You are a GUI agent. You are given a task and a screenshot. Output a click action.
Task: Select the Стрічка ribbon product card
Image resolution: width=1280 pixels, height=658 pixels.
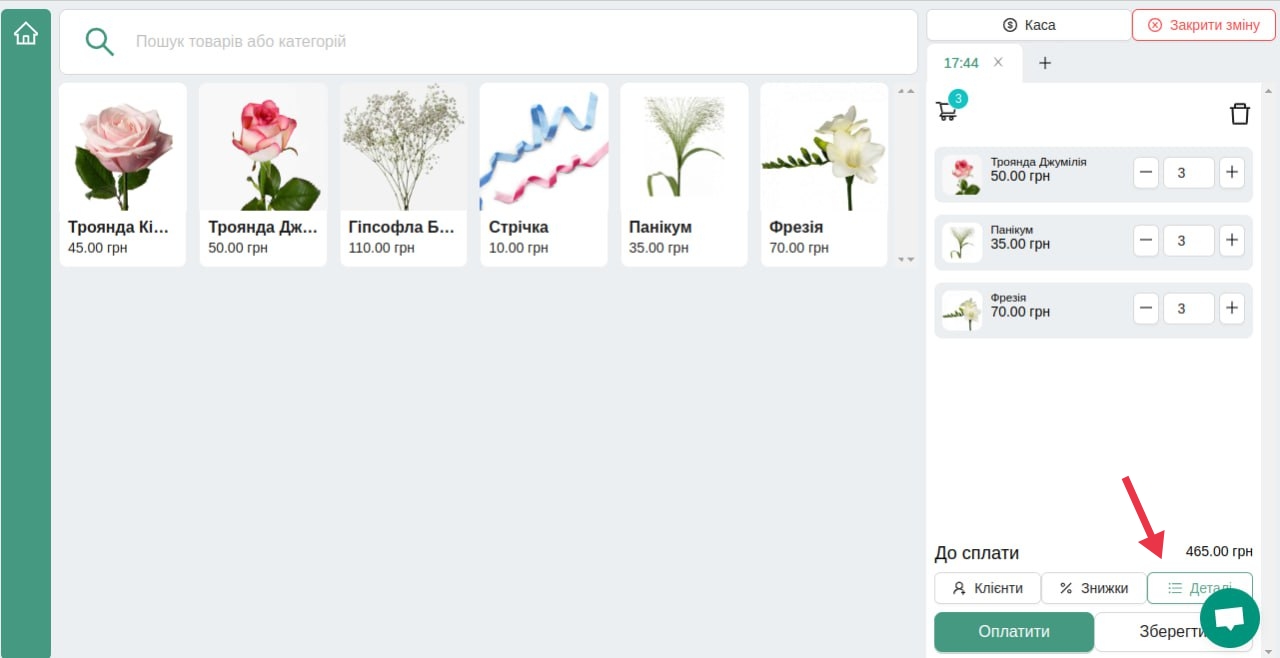(x=544, y=175)
